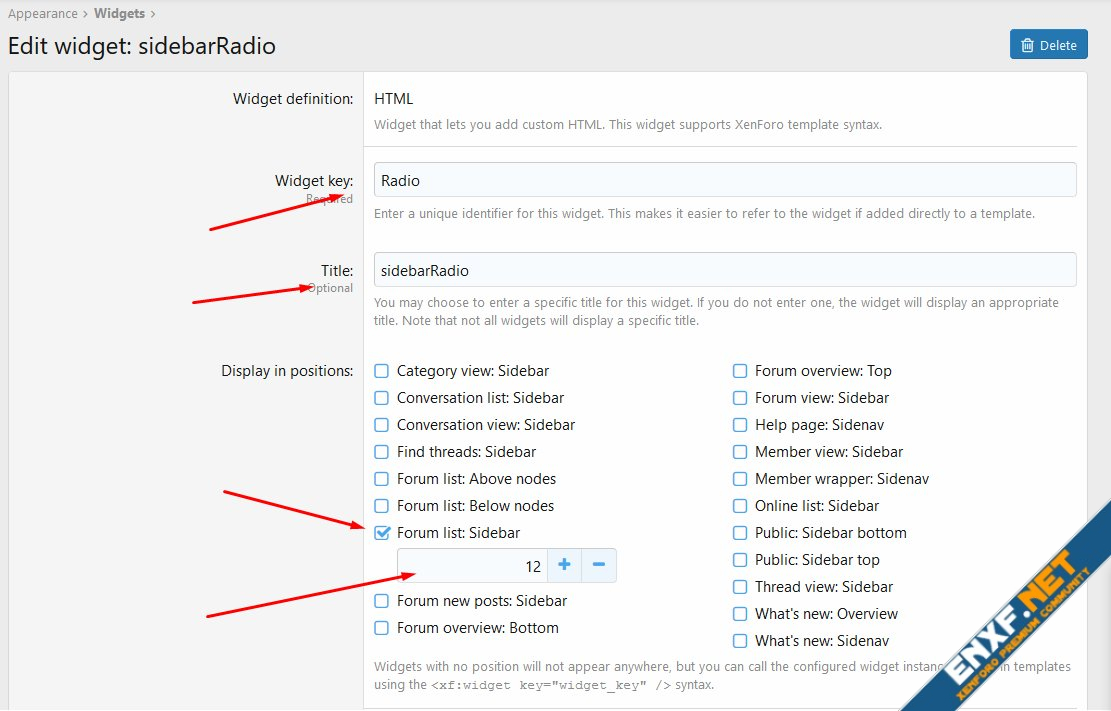Click the display order number field showing 12

[x=471, y=566]
